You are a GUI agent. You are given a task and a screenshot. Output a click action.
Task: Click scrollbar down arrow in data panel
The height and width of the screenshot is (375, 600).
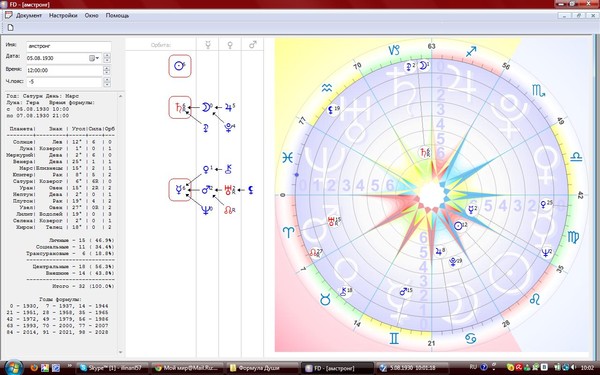(121, 352)
